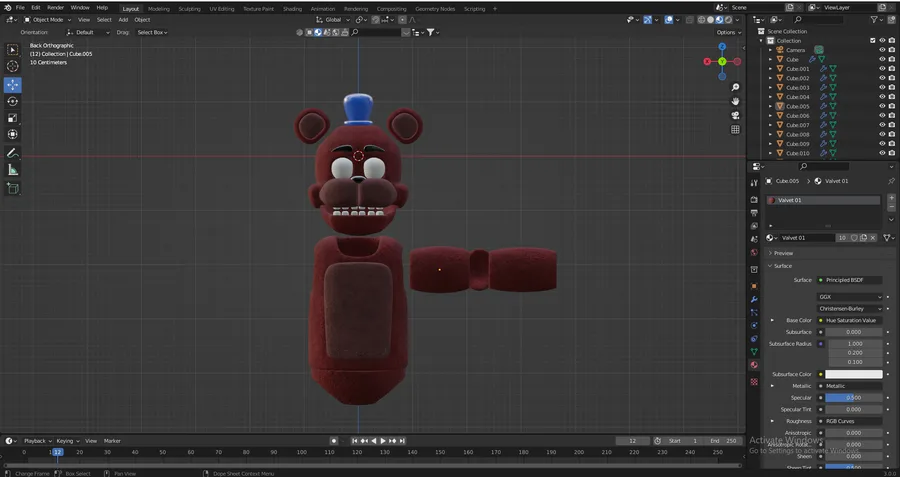The height and width of the screenshot is (477, 900).
Task: Switch to the Scripting workspace tab
Action: click(x=474, y=9)
